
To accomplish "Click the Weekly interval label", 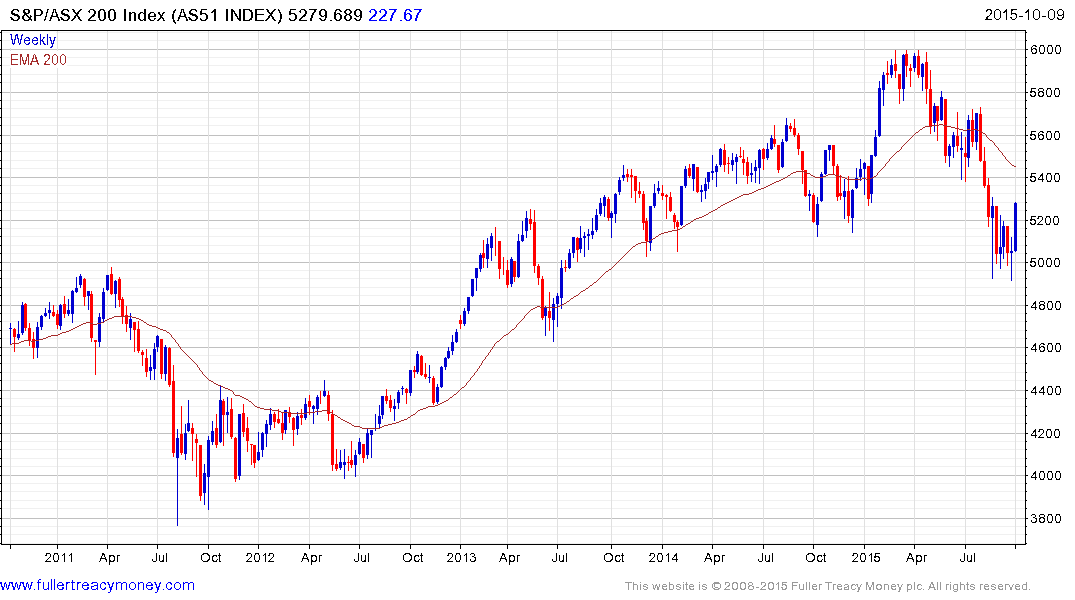I will [x=33, y=40].
